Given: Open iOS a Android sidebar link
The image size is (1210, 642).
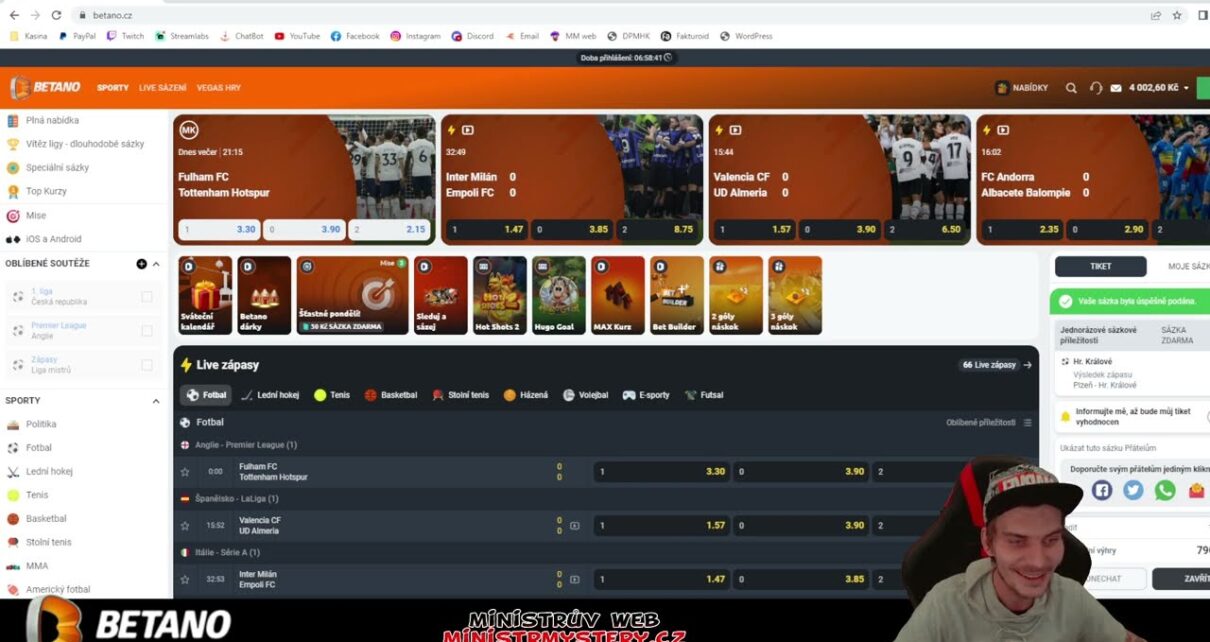Looking at the screenshot, I should 53,239.
